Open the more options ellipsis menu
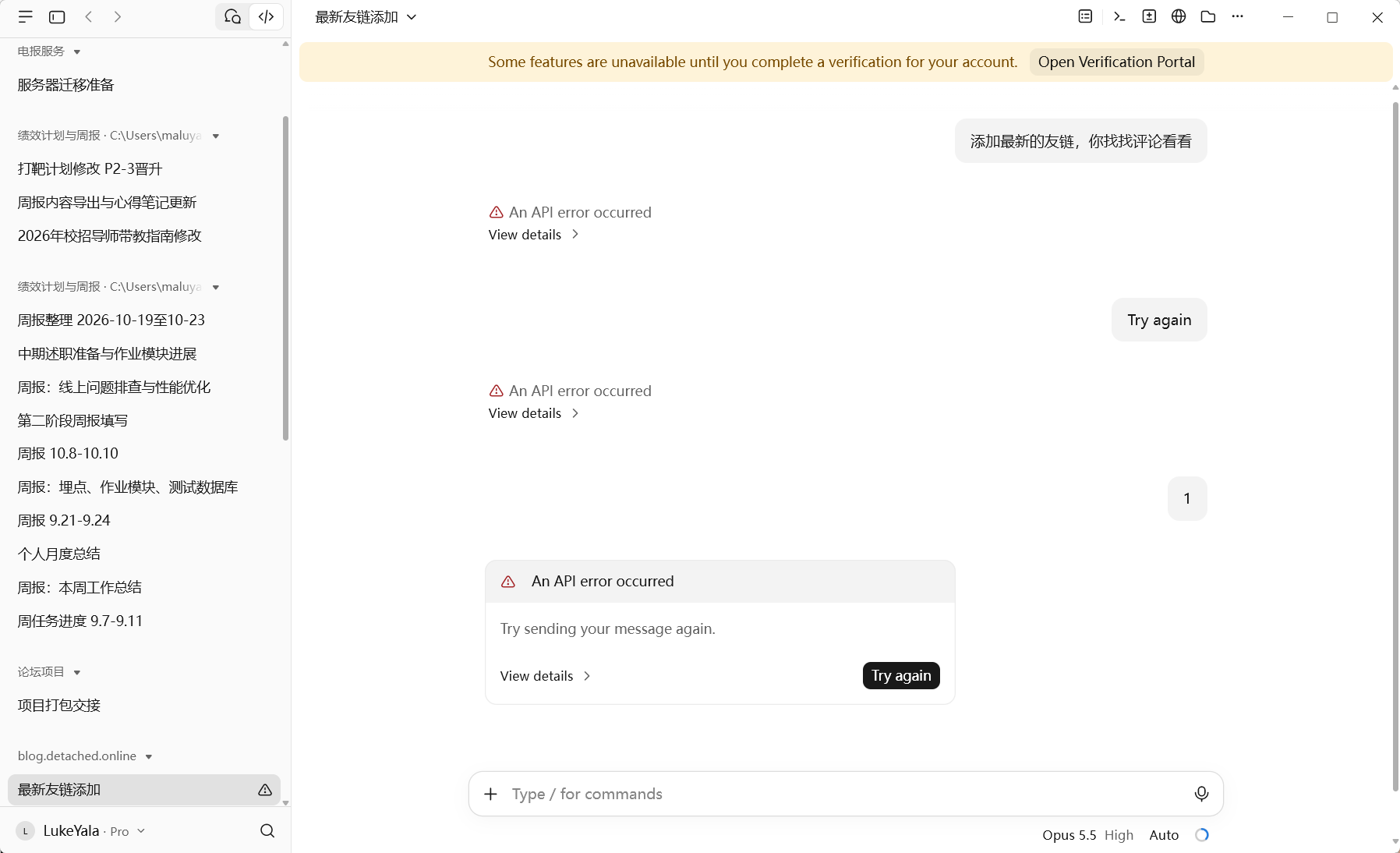 [1238, 16]
